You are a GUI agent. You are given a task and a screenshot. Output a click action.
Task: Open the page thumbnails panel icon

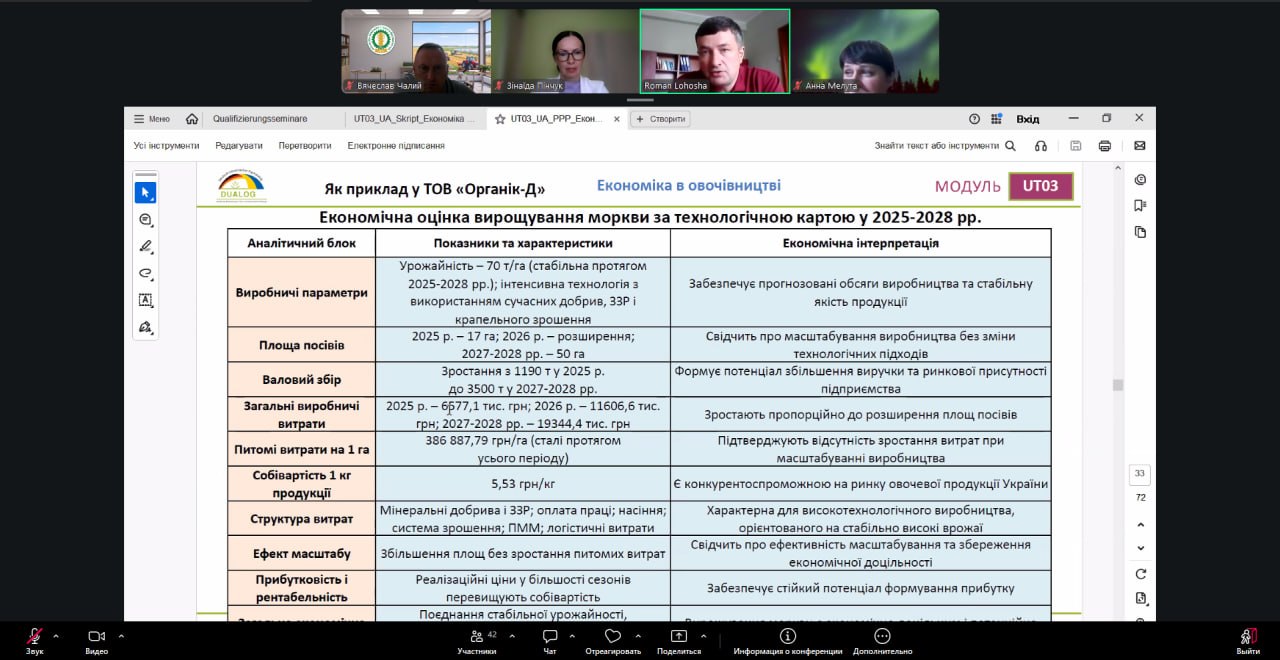coord(1140,232)
